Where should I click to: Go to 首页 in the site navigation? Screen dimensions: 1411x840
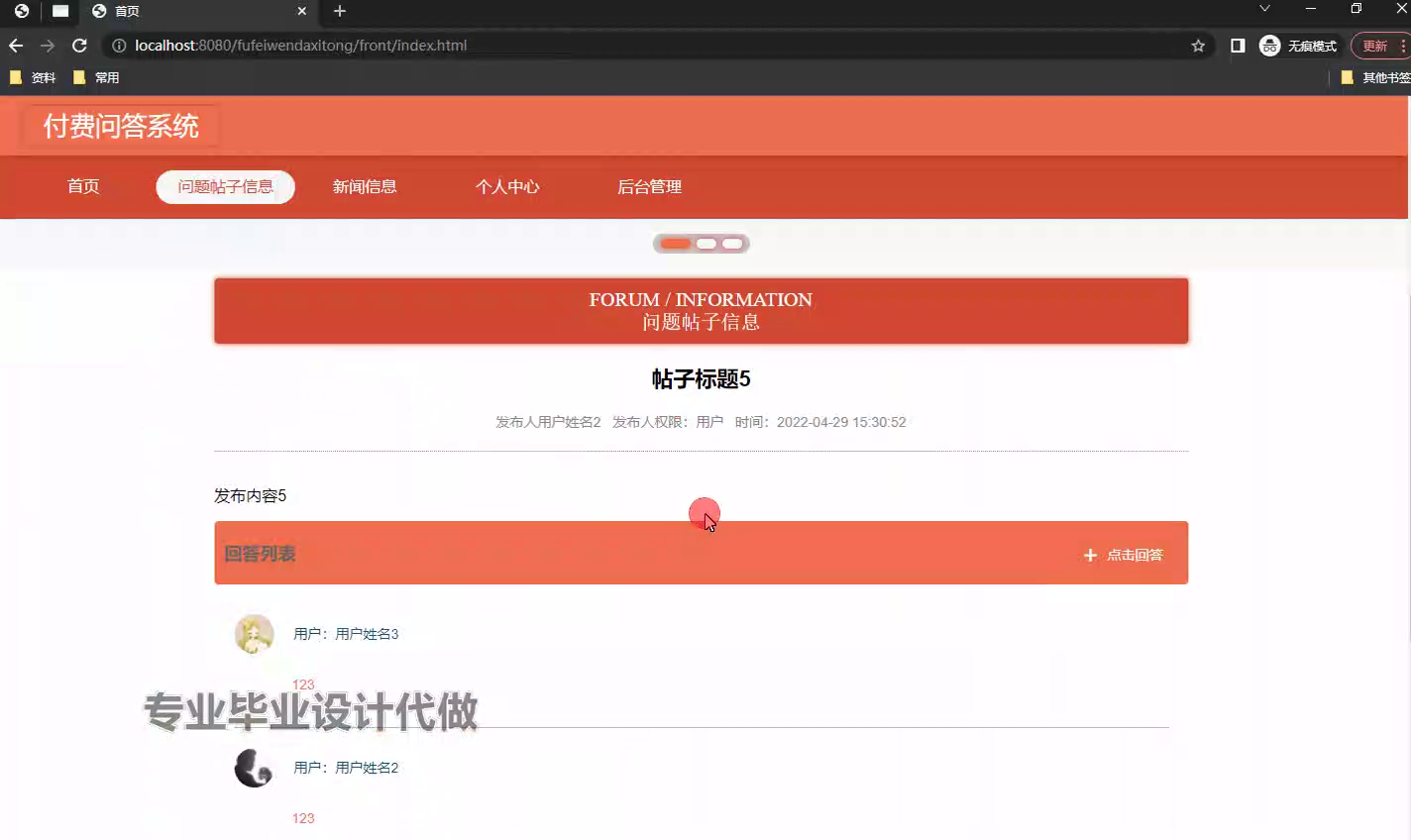tap(83, 186)
